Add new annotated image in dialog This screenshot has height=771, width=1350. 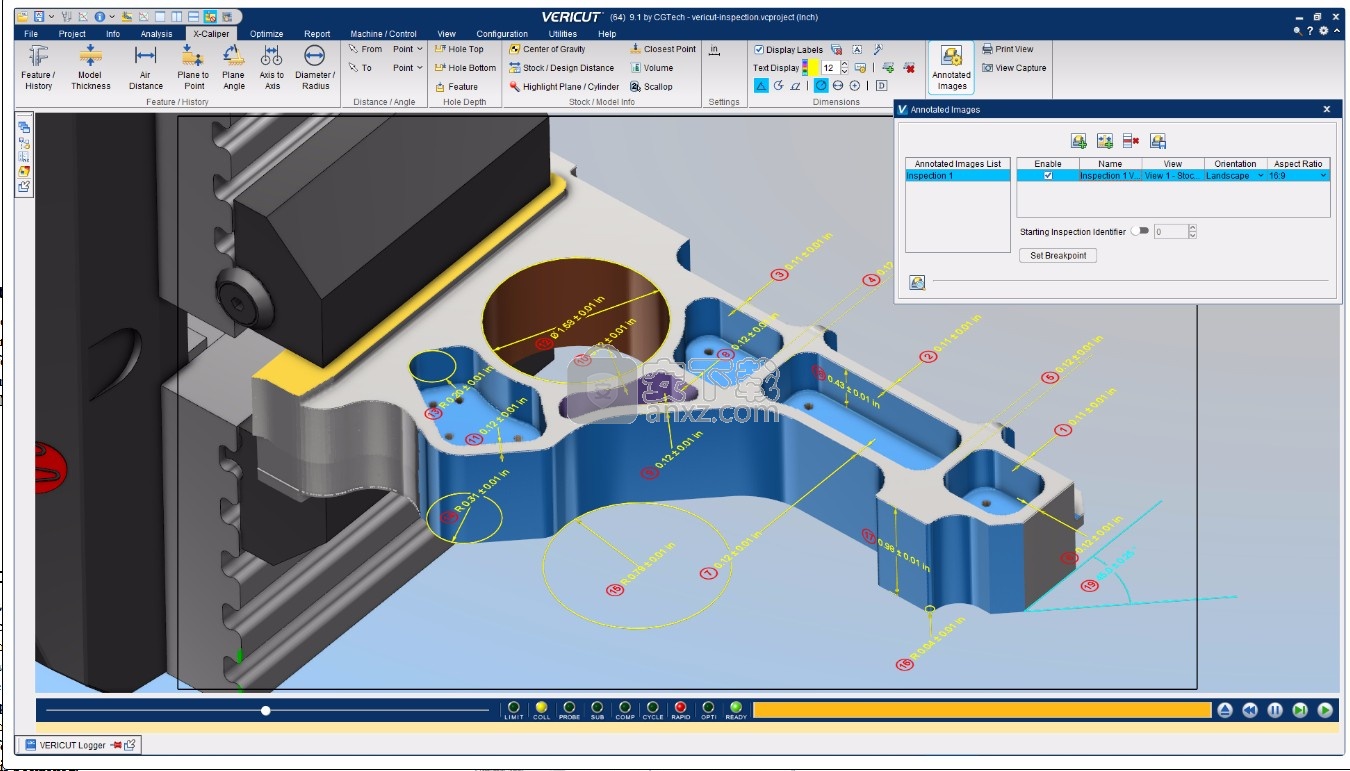coord(1079,141)
